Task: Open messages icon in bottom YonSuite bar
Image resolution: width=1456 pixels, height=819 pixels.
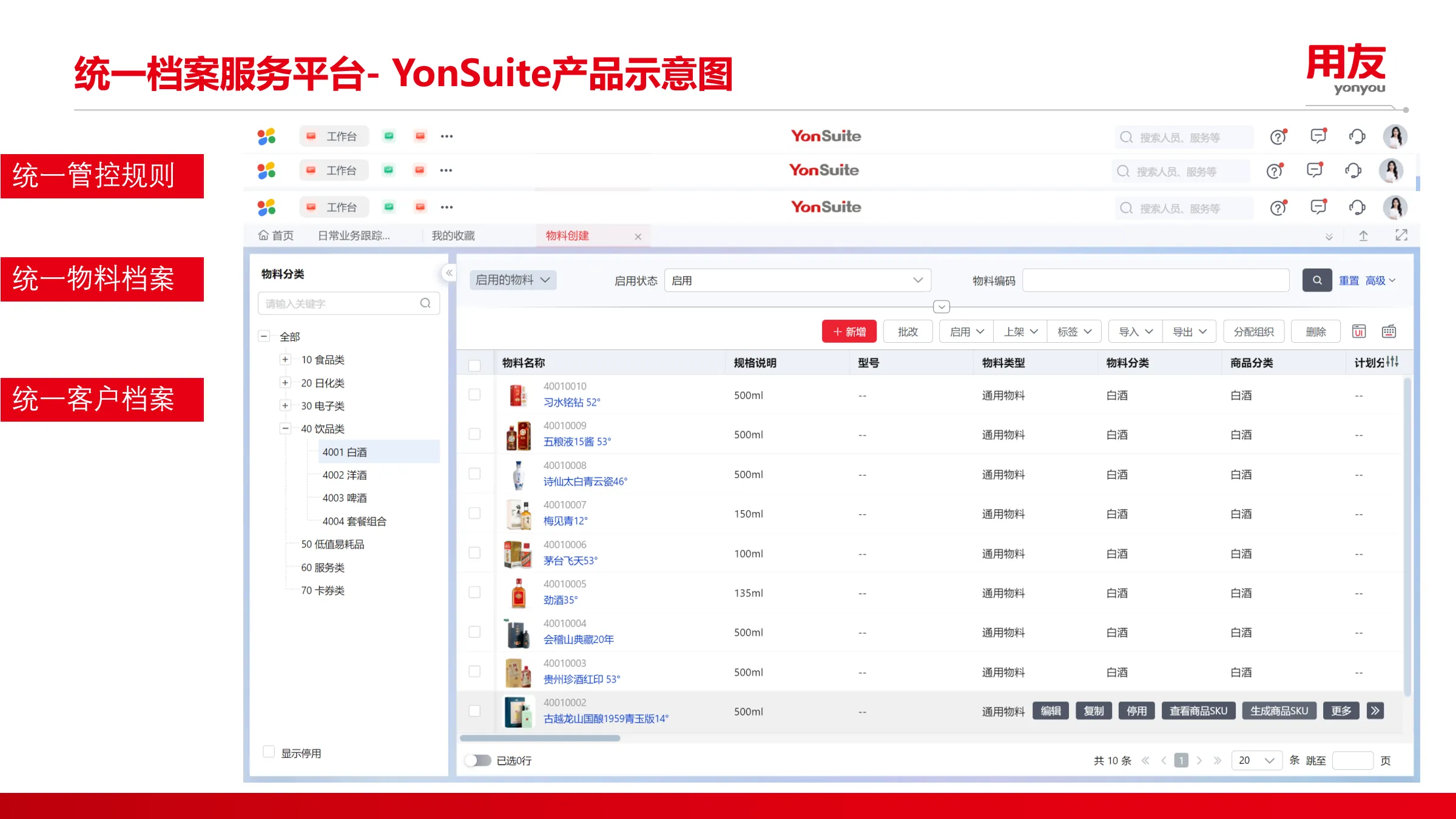Action: (1318, 207)
